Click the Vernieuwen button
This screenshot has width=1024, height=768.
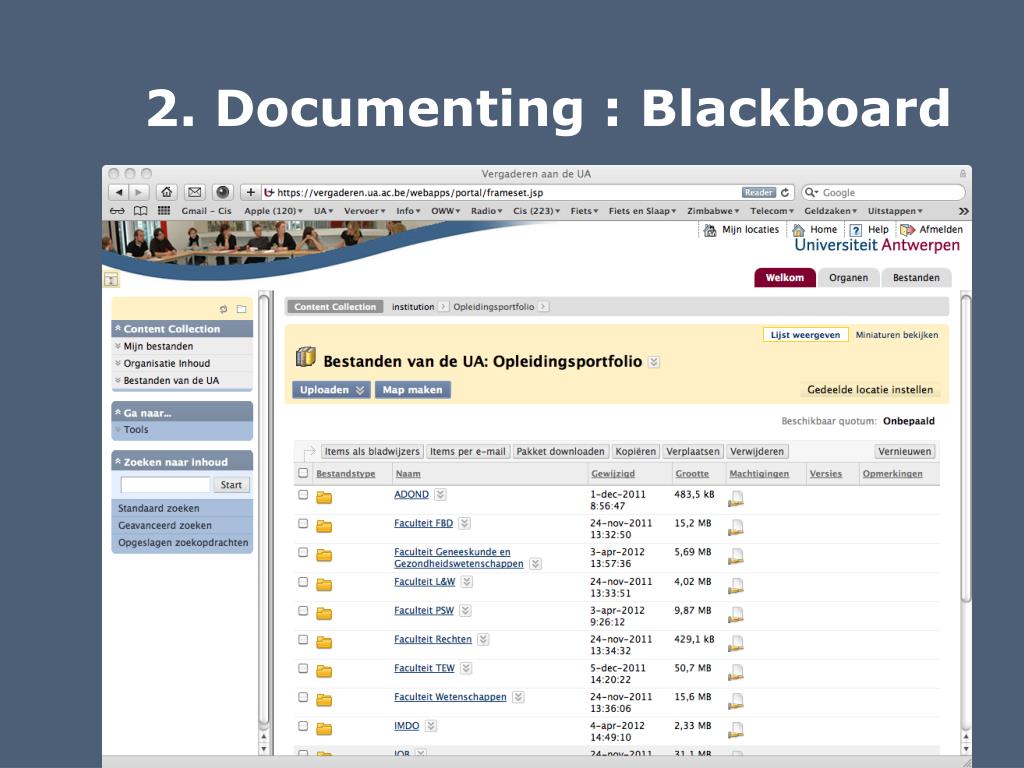point(904,451)
